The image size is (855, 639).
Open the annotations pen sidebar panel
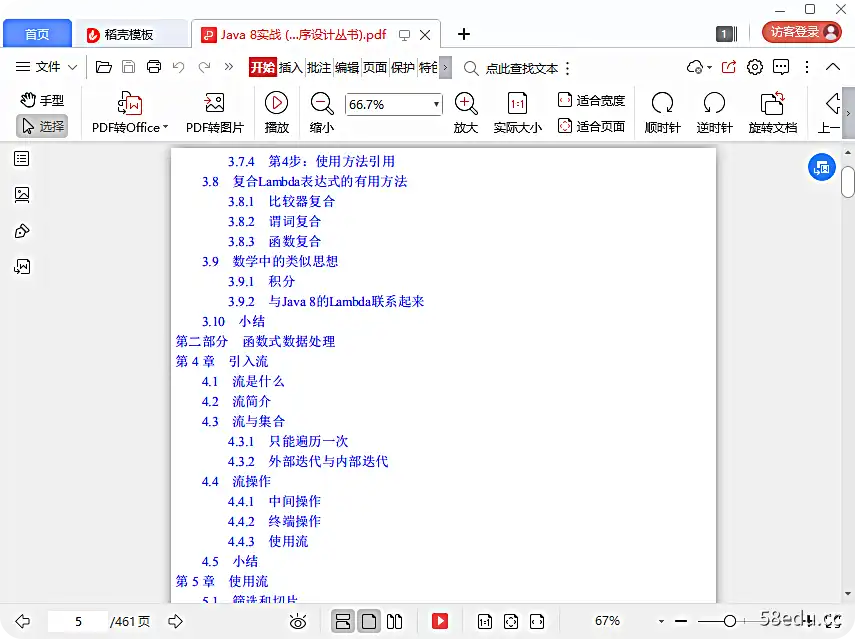22,231
